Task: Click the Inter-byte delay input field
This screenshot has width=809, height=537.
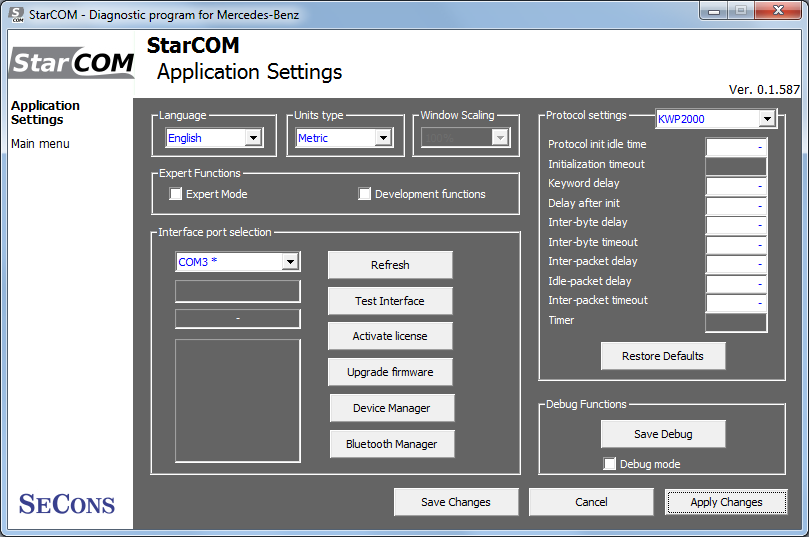Action: (x=736, y=225)
